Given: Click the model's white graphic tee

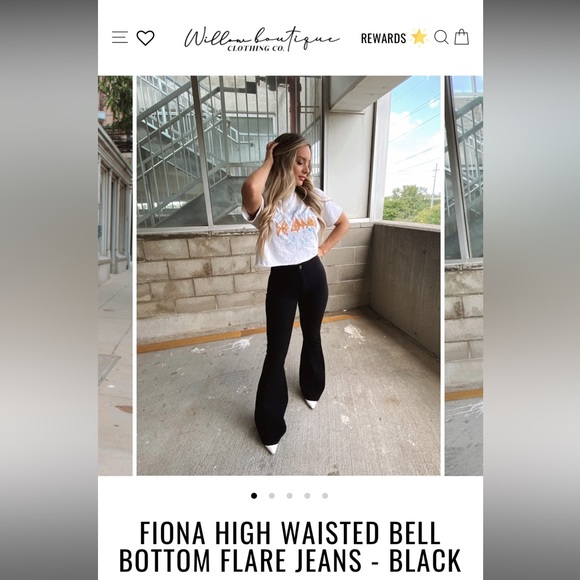Looking at the screenshot, I should pyautogui.click(x=292, y=227).
